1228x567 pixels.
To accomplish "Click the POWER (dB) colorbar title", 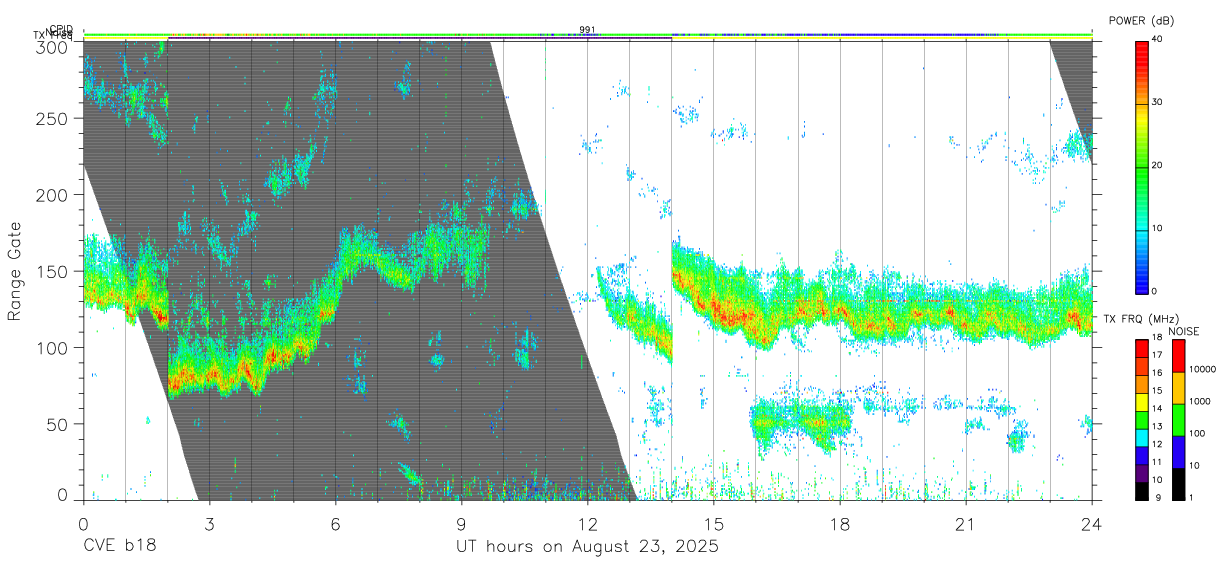I will click(1141, 21).
